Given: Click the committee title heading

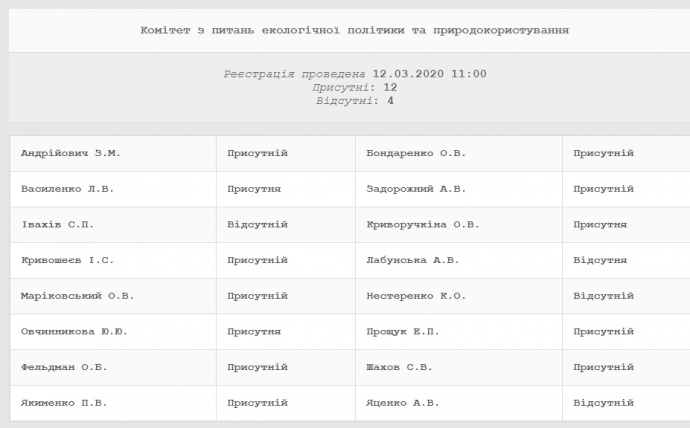Looking at the screenshot, I should point(355,31).
